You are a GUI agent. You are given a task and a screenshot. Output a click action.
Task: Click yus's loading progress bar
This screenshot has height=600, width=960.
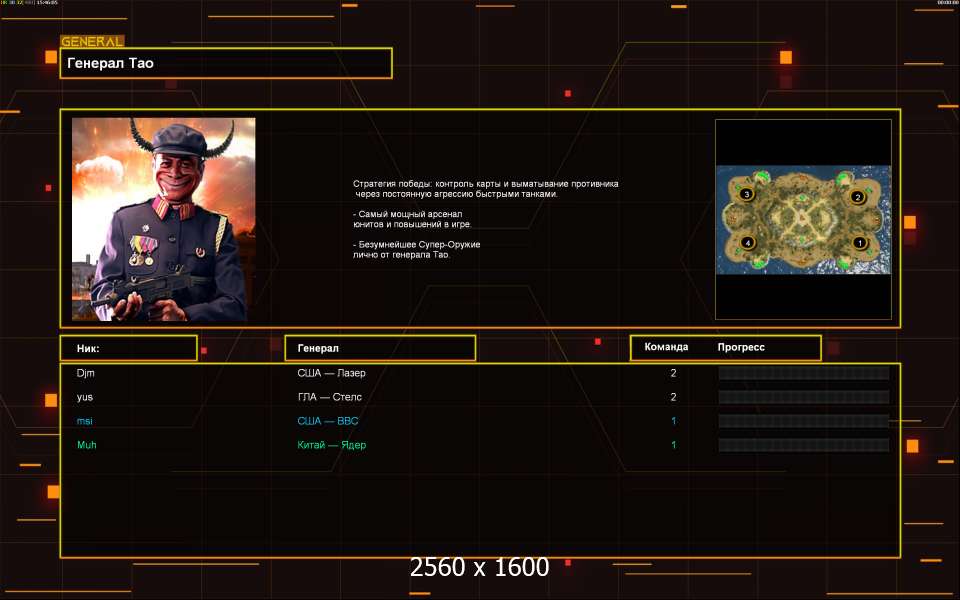[x=804, y=397]
